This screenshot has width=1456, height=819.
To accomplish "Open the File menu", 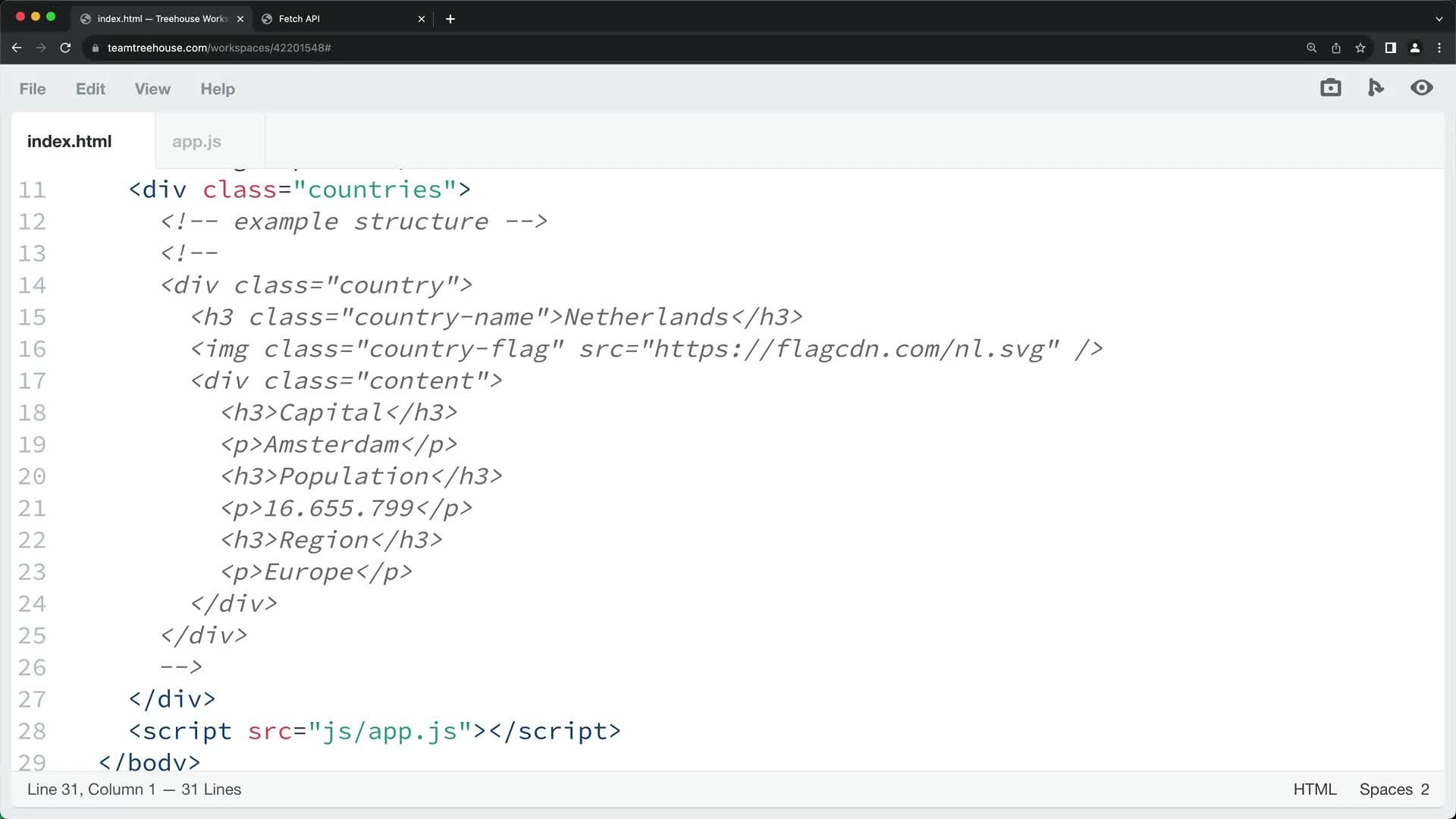I will click(32, 89).
